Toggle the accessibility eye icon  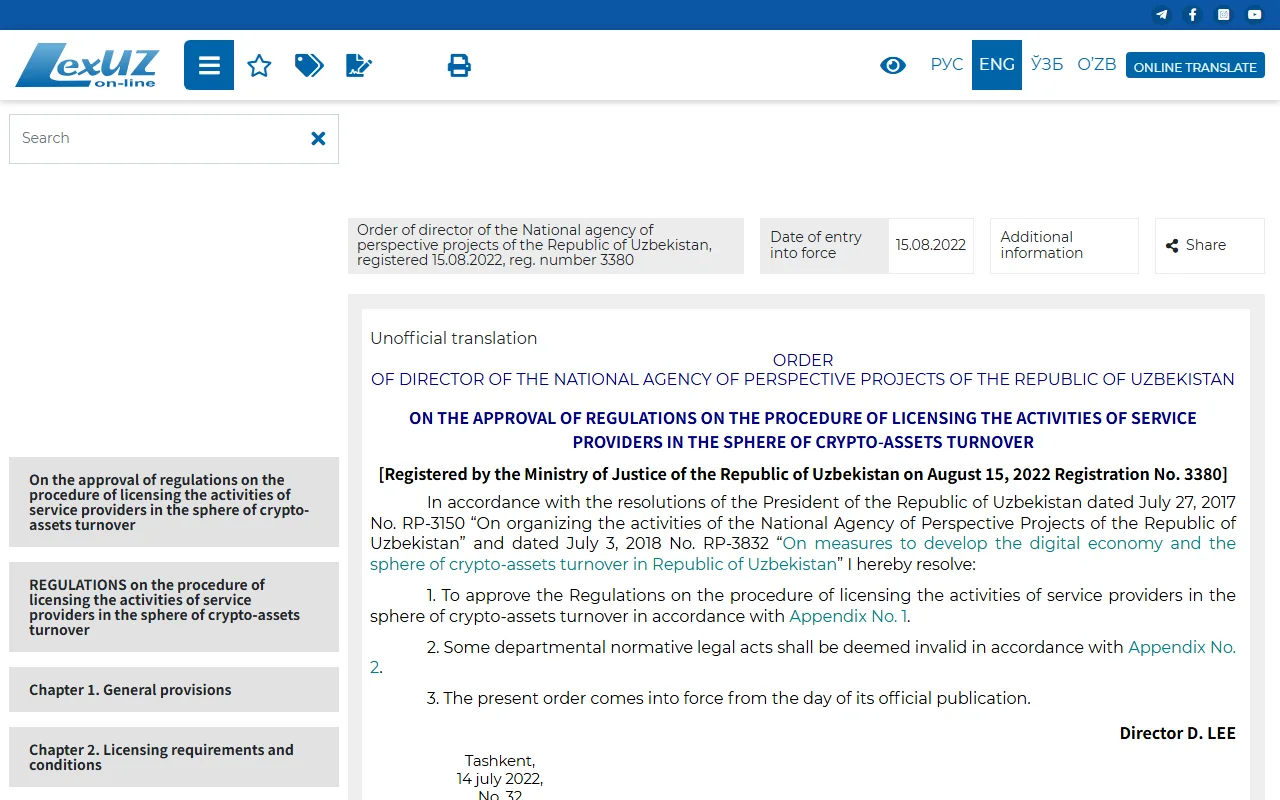893,65
